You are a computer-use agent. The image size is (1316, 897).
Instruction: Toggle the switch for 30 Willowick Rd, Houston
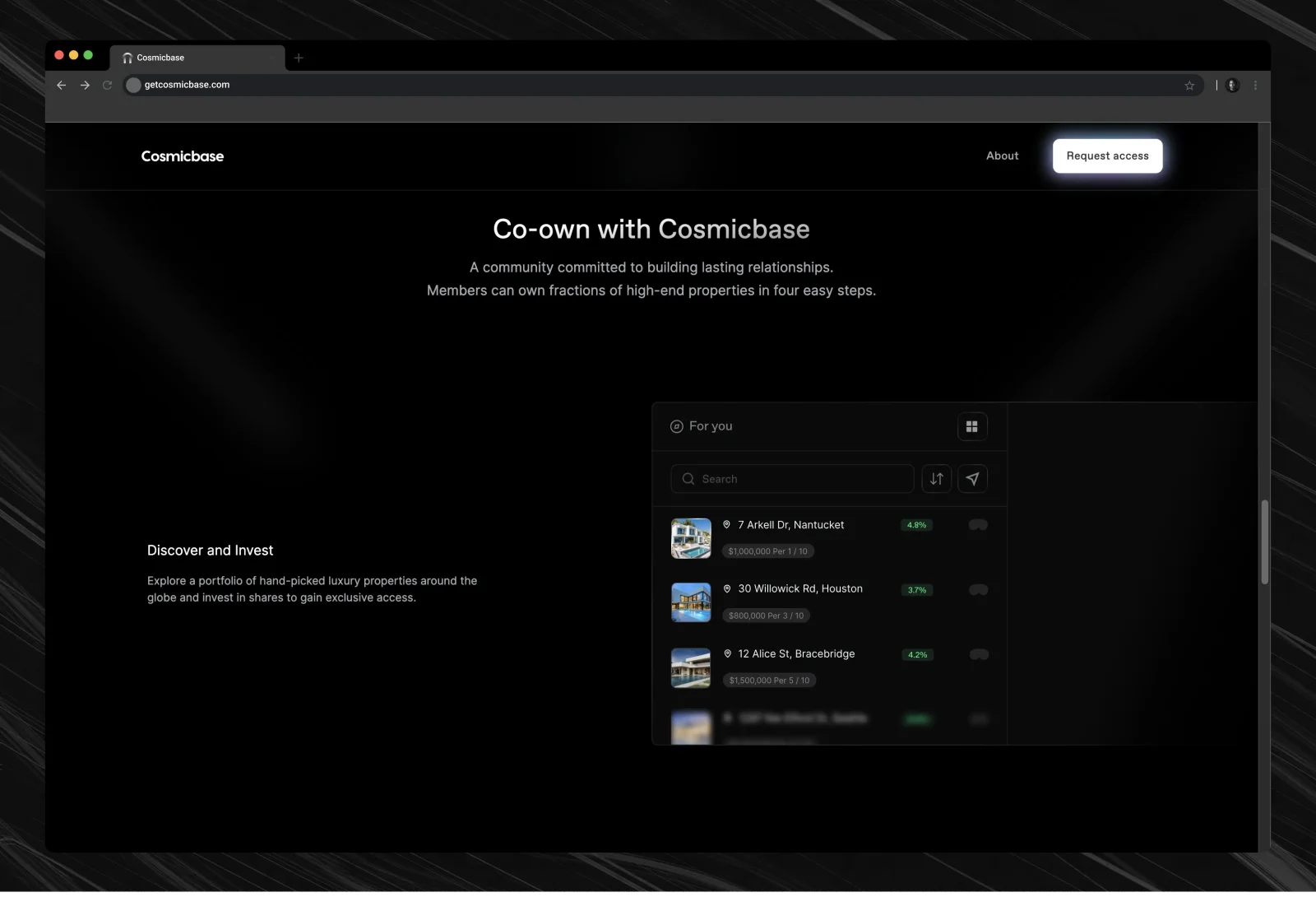tap(978, 590)
